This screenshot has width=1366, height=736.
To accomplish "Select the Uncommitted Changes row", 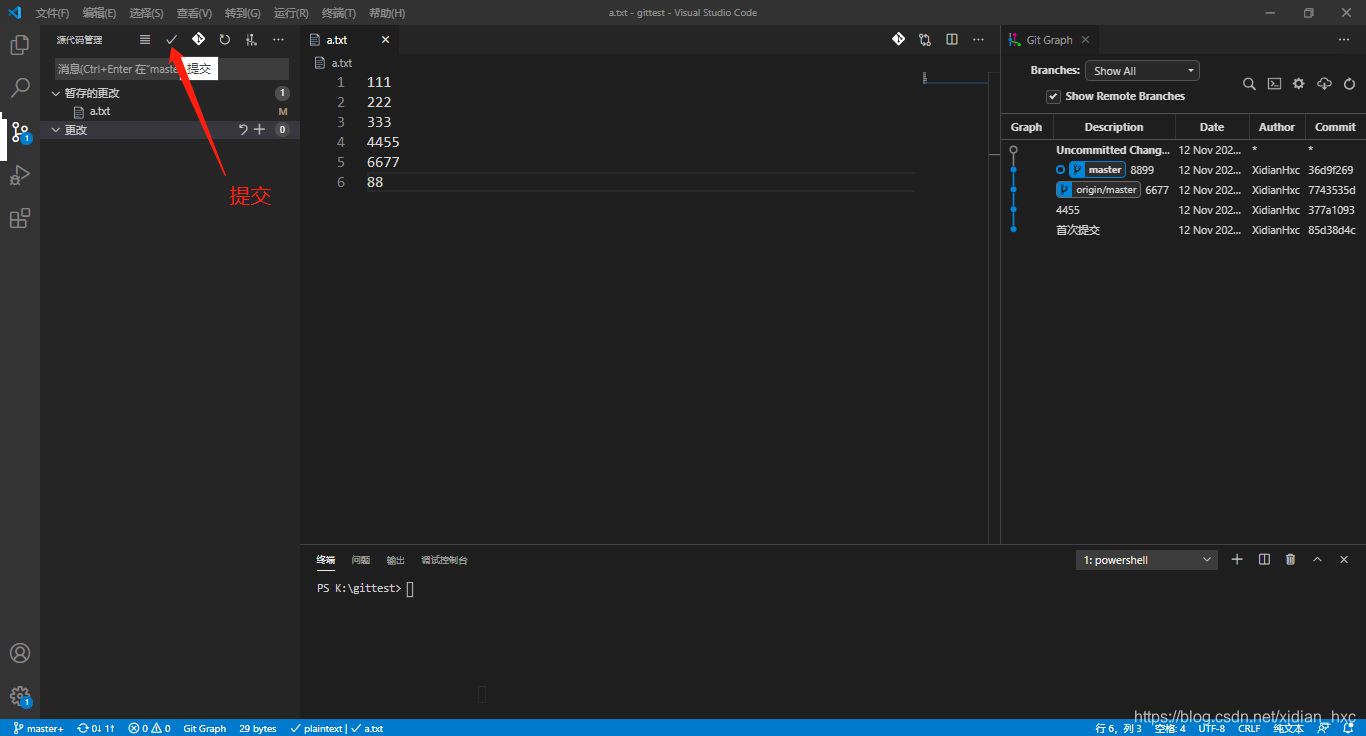I will tap(1183, 150).
